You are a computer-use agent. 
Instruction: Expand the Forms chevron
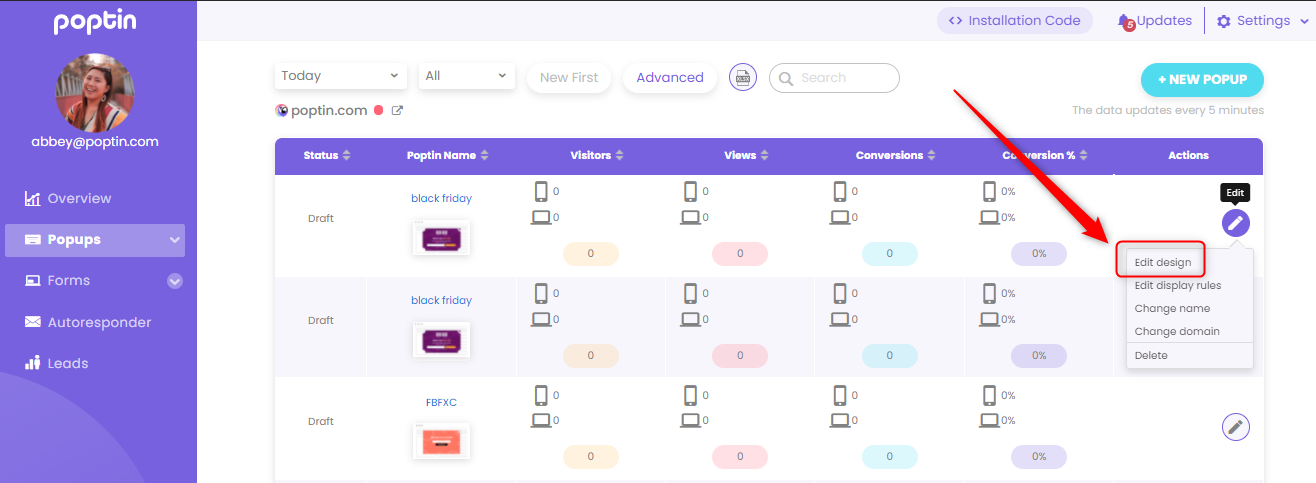pyautogui.click(x=175, y=281)
